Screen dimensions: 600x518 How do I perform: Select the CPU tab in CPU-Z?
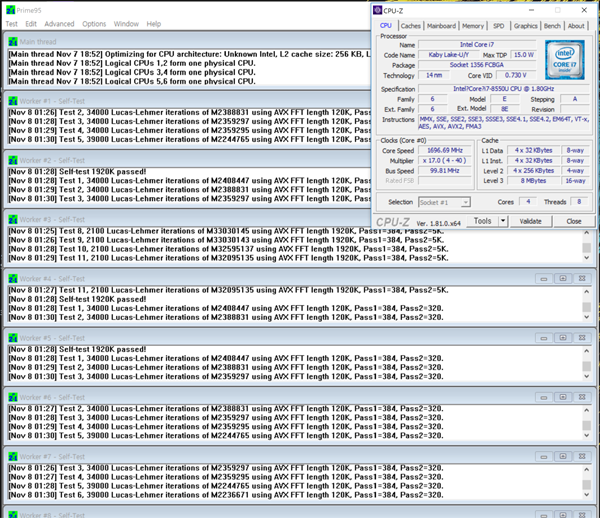386,26
